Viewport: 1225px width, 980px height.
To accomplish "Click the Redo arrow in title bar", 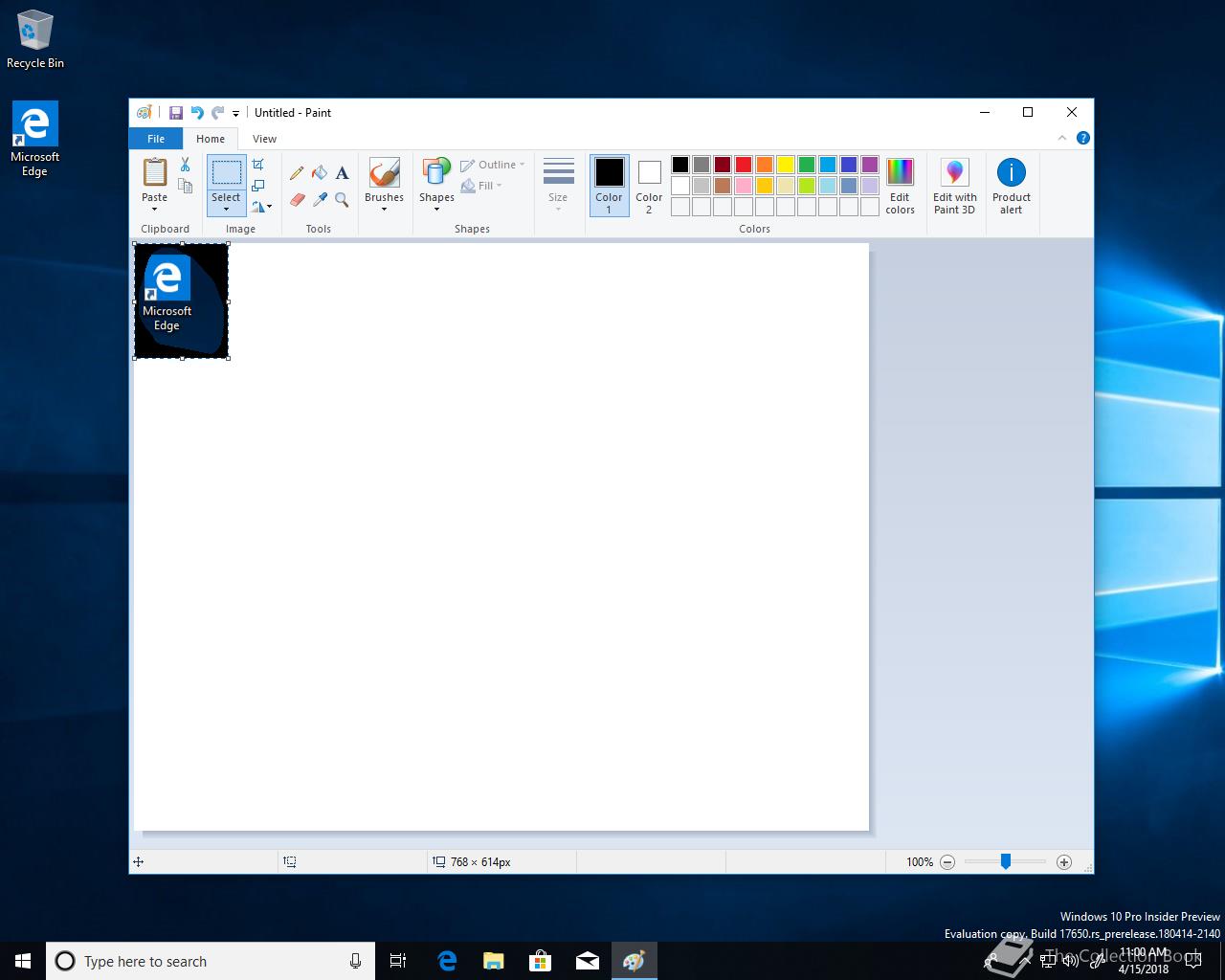I will tap(218, 112).
